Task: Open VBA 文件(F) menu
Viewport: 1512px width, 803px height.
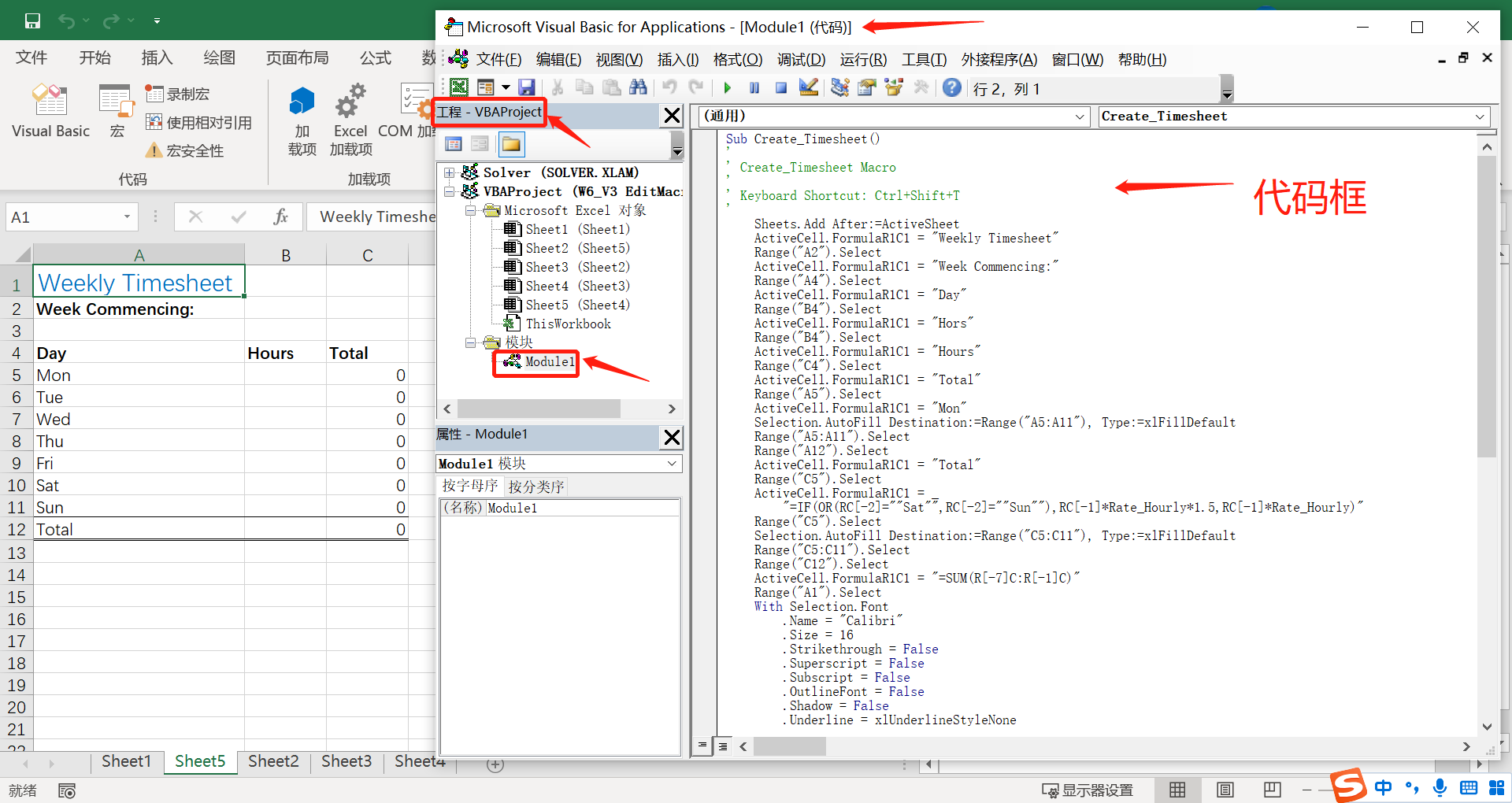Action: tap(499, 60)
